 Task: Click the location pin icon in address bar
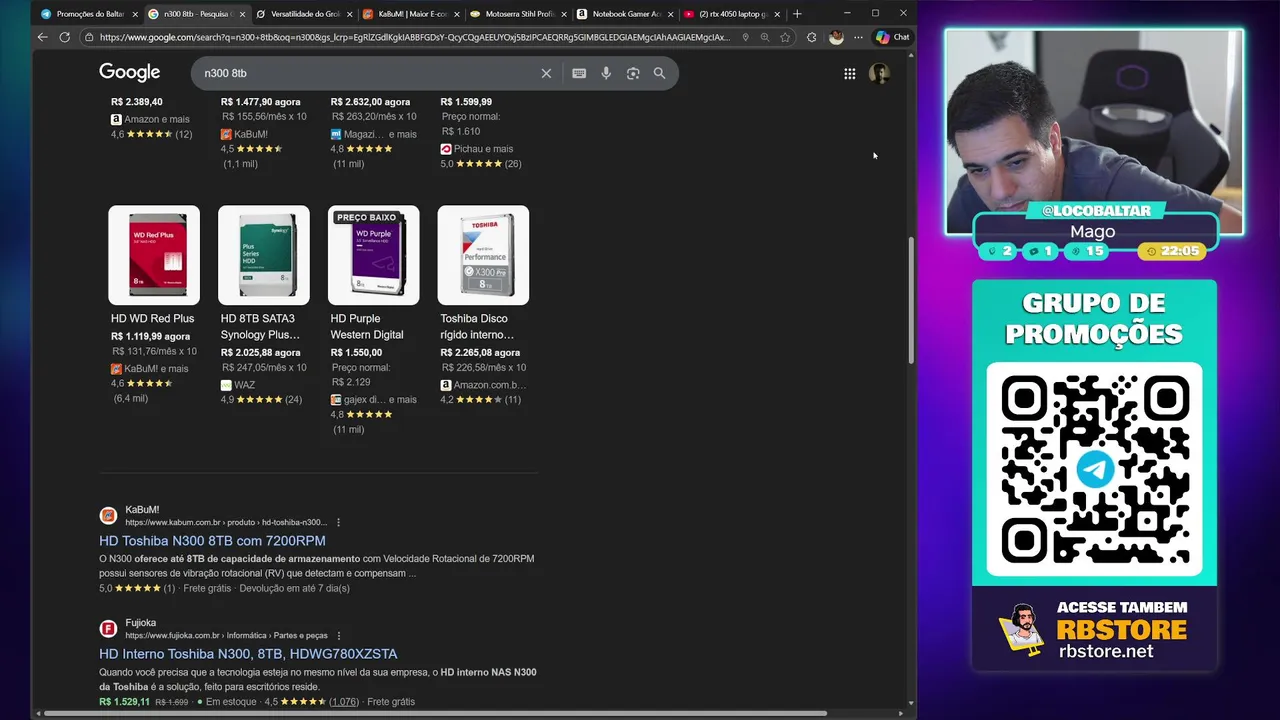(x=745, y=37)
